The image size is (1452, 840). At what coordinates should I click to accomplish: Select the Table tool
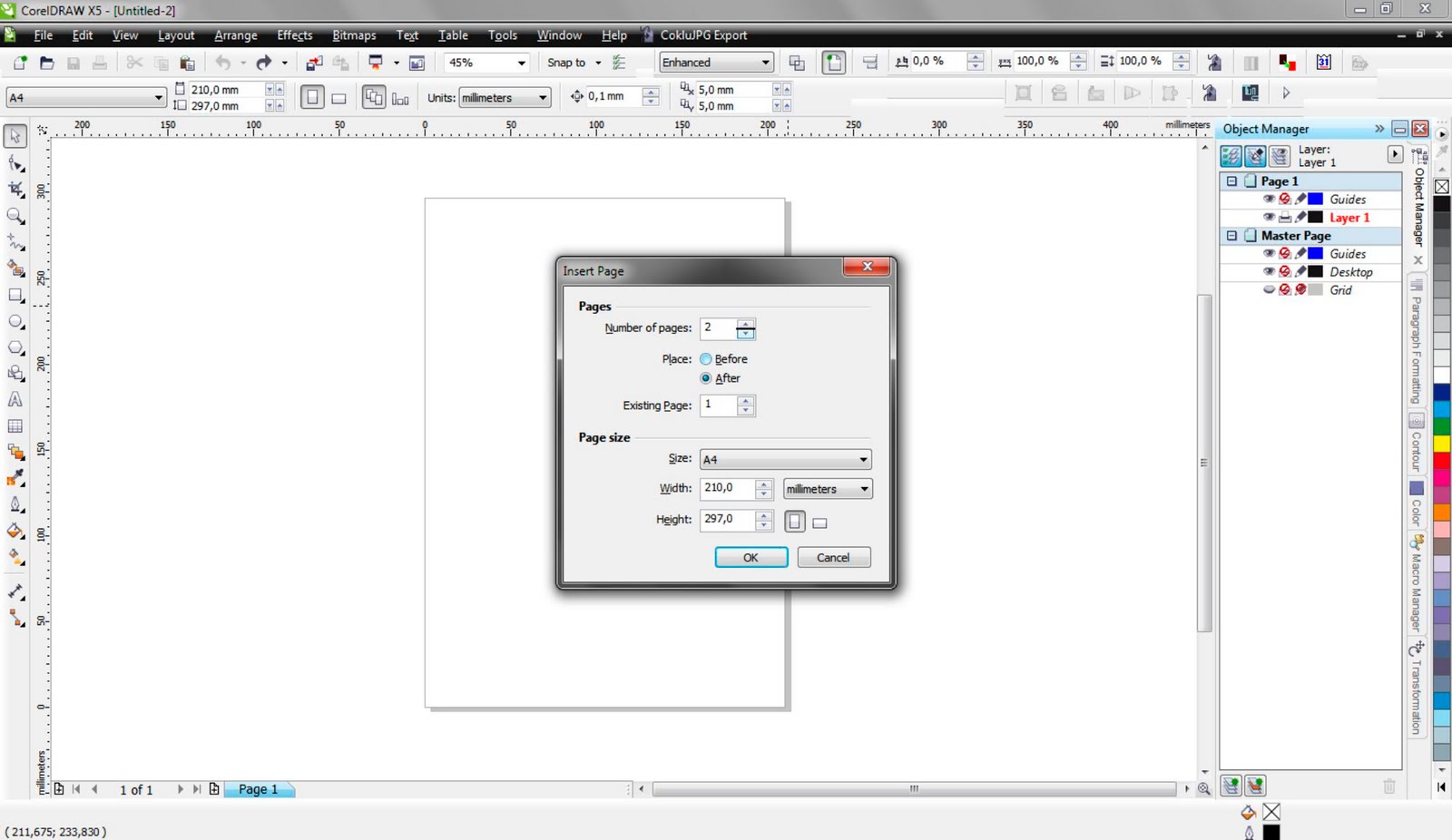tap(15, 426)
